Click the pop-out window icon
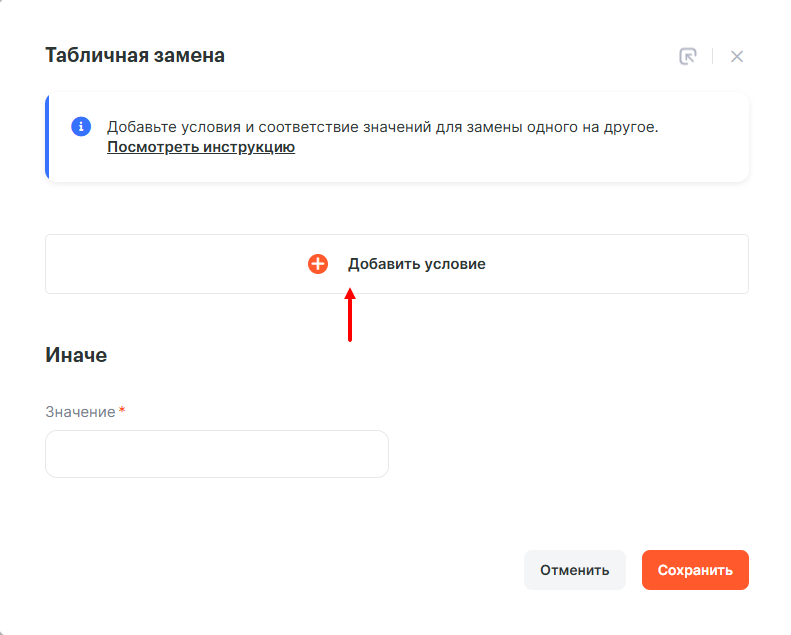Image resolution: width=791 pixels, height=635 pixels. (x=688, y=56)
